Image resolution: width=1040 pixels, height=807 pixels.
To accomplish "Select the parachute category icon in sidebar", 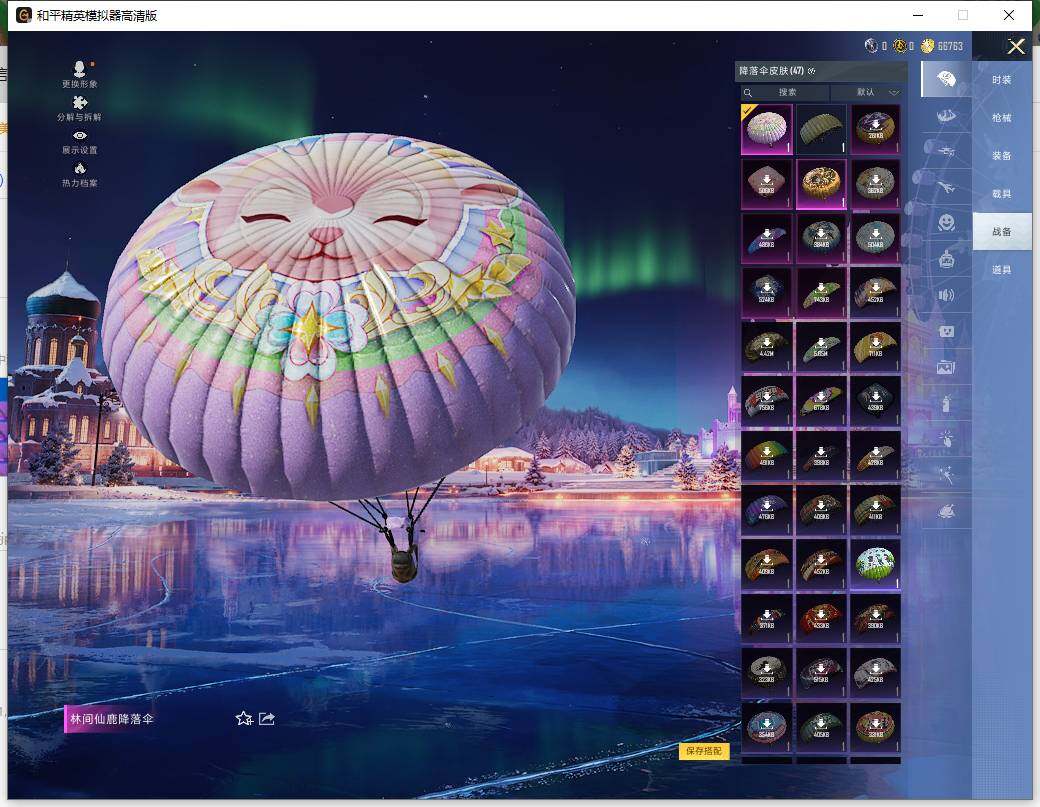I will (946, 79).
